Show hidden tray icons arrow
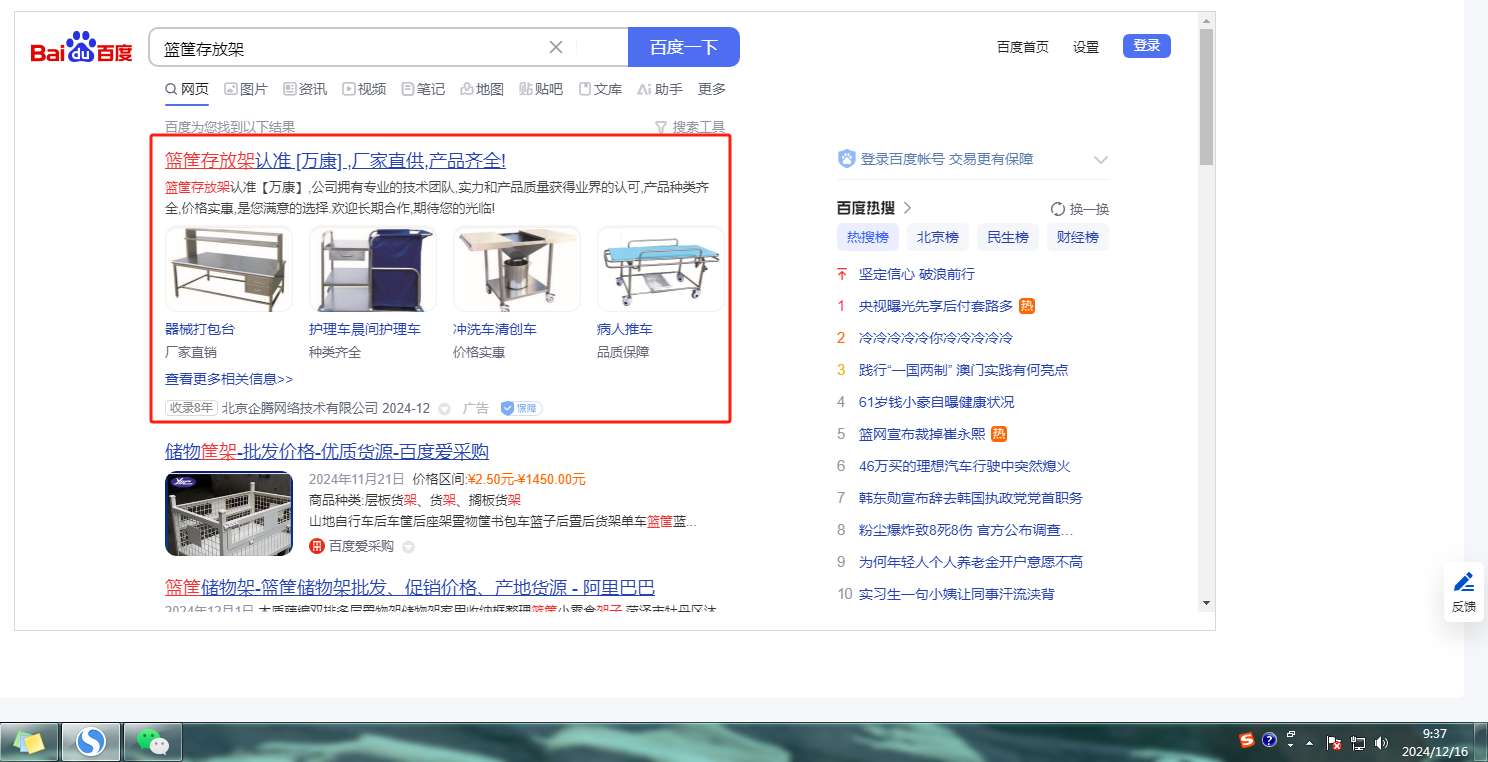This screenshot has width=1488, height=762. [1309, 743]
